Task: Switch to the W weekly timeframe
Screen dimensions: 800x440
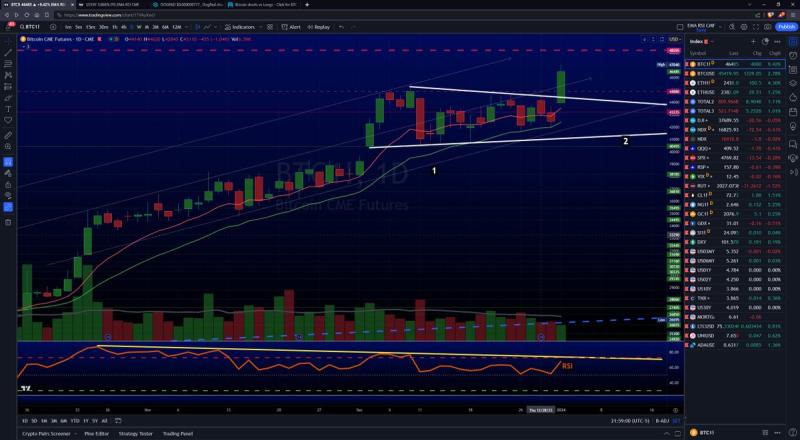Action: click(x=139, y=27)
